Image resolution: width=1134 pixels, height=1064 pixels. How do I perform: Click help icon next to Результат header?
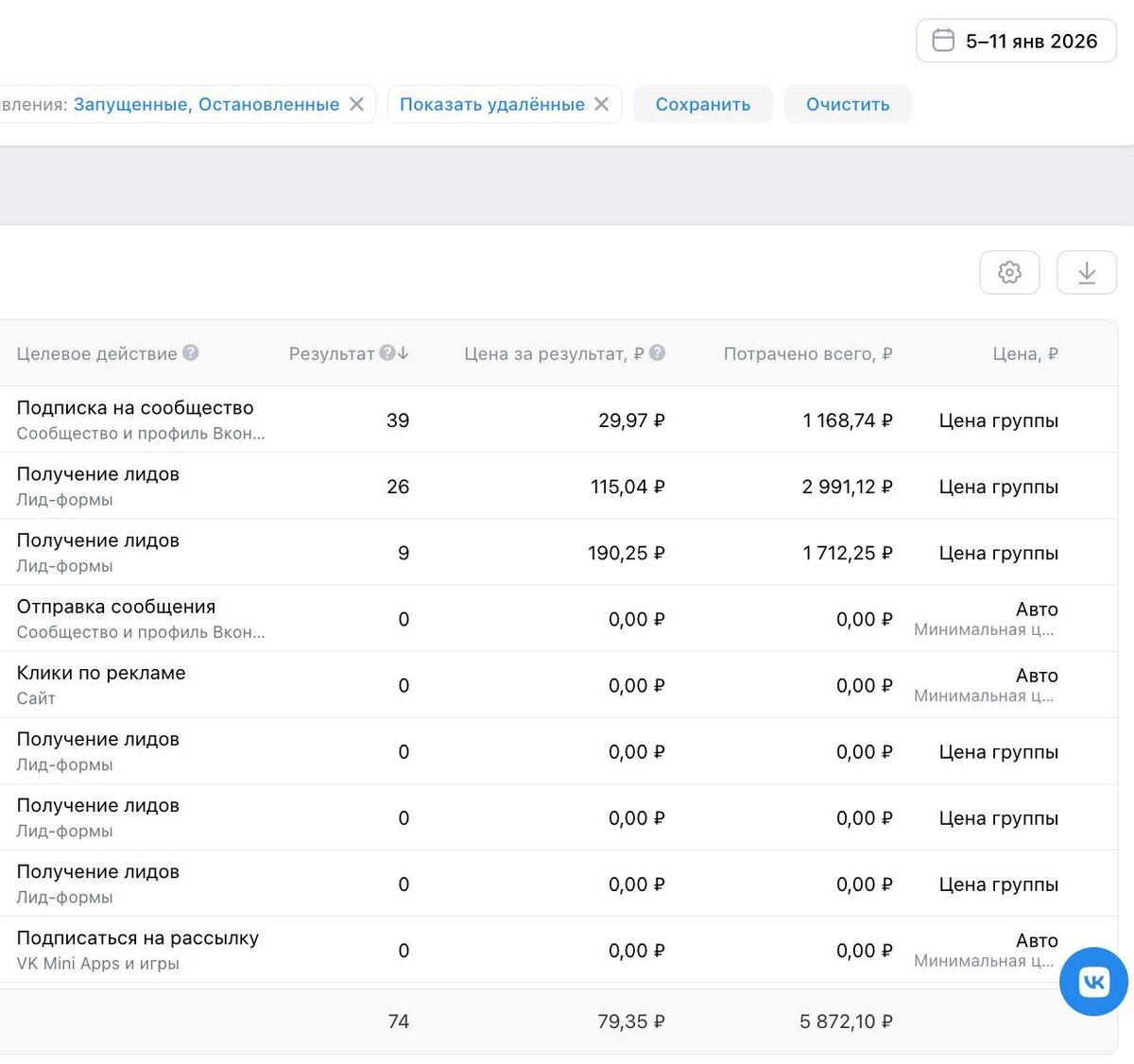tap(387, 353)
